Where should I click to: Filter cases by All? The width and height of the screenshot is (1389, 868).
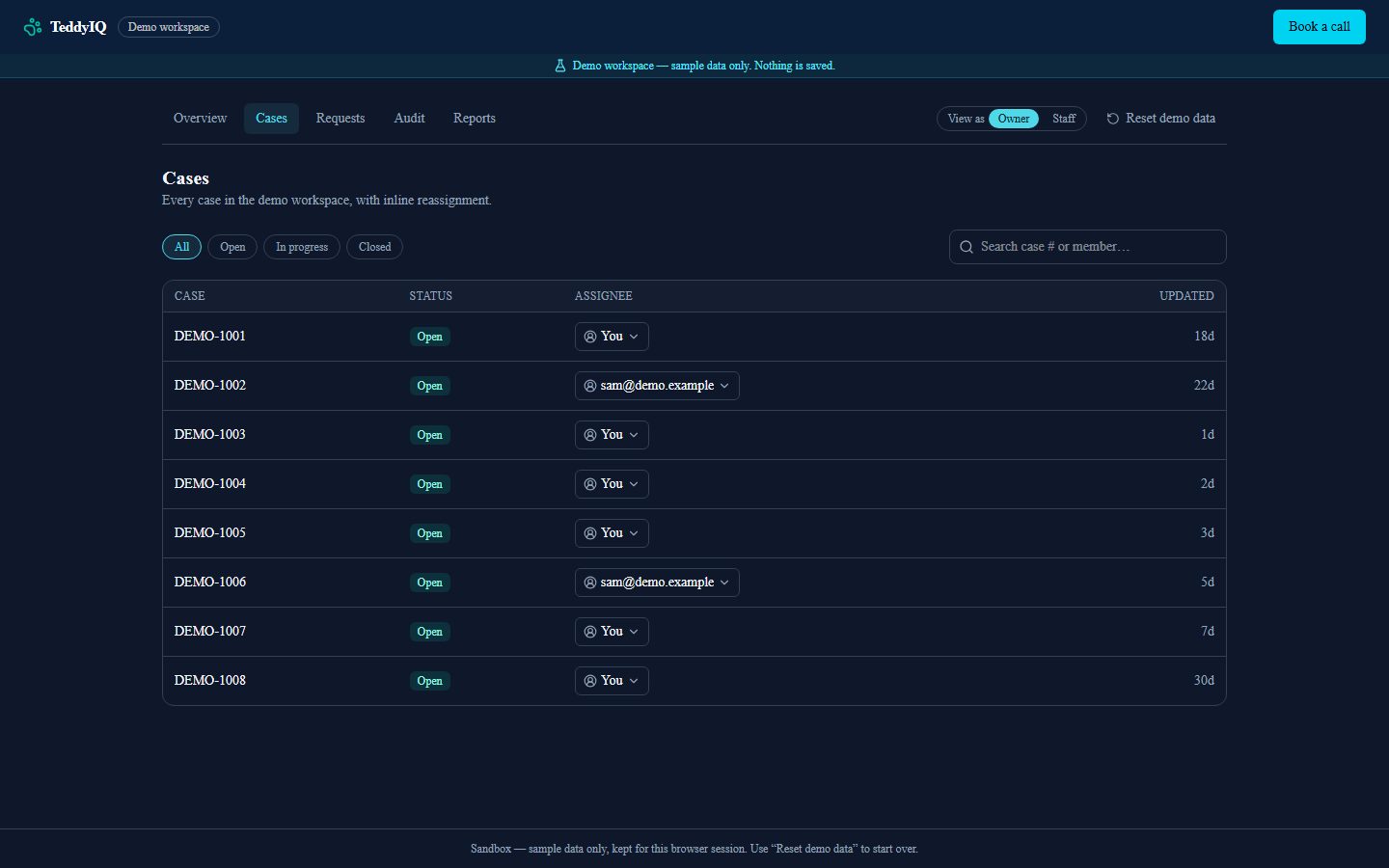point(181,247)
